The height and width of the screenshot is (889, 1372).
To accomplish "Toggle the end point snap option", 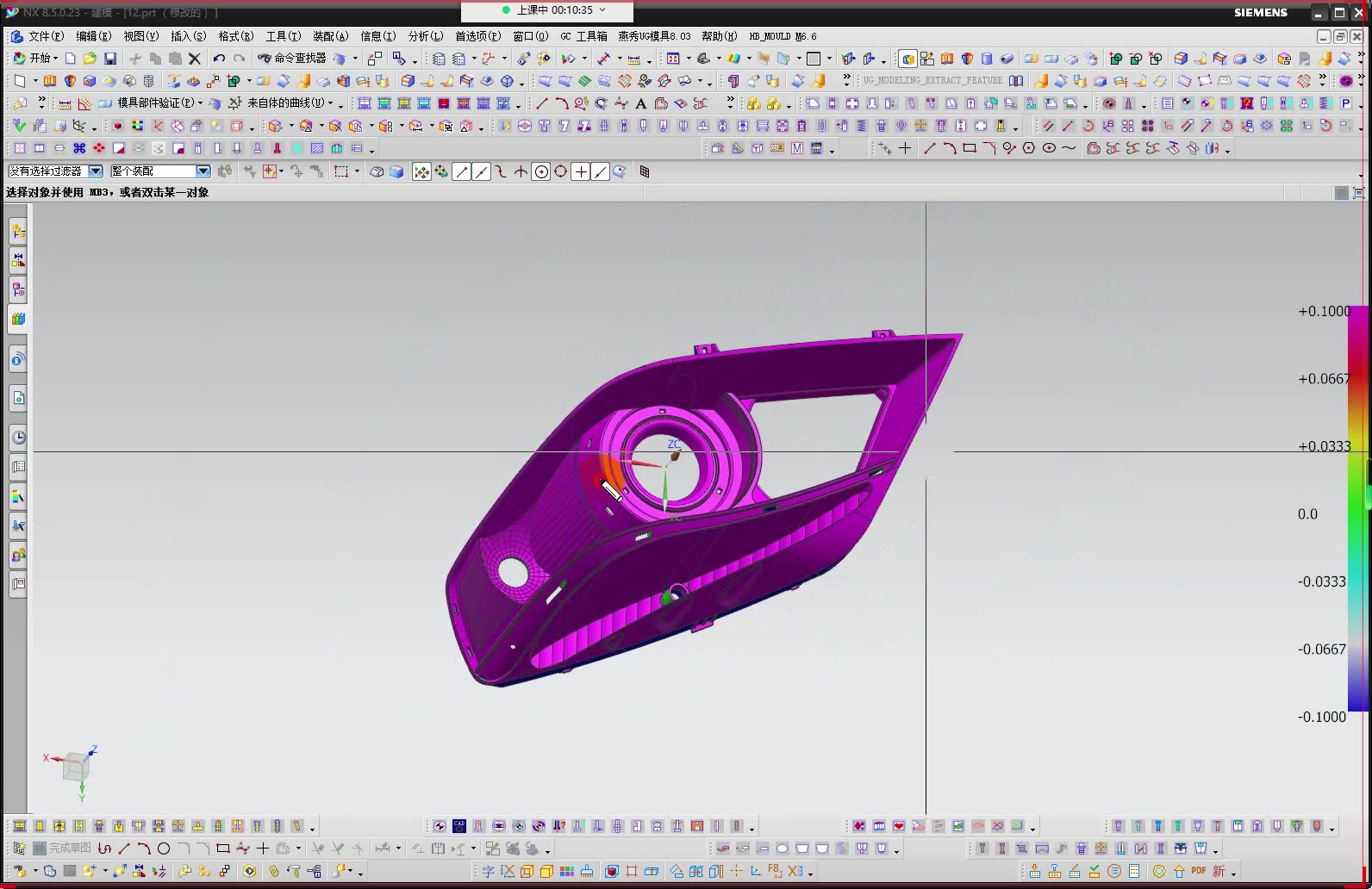I will [462, 171].
